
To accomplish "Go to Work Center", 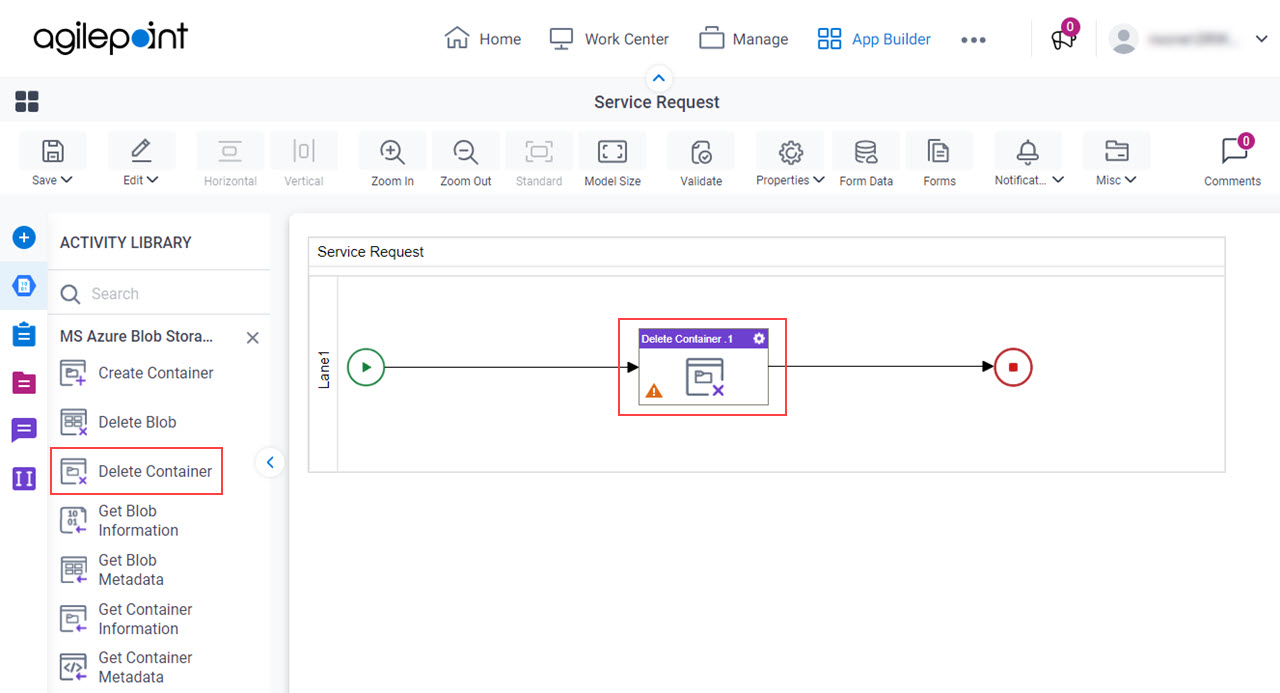I will (x=609, y=39).
